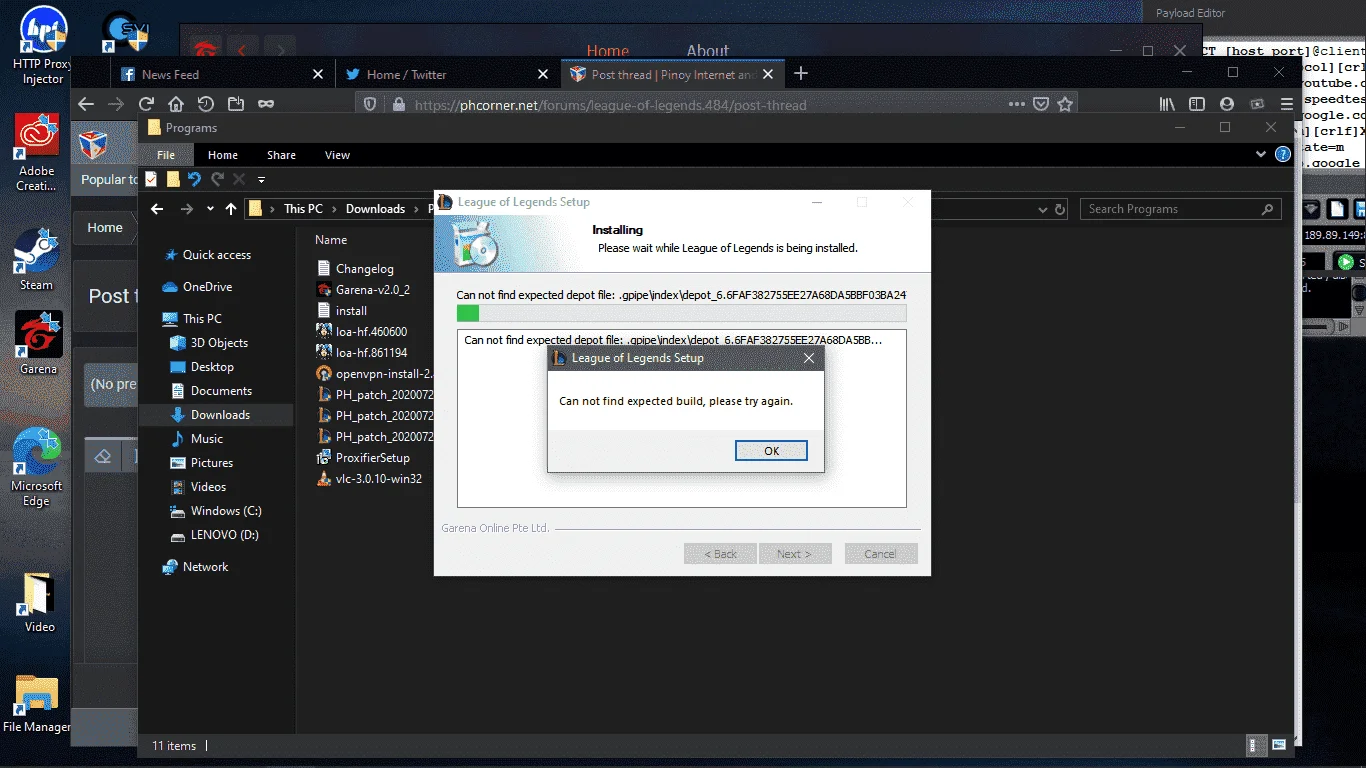The width and height of the screenshot is (1366, 768).
Task: Open the breadcrumb arrow after This PC
Action: point(335,209)
